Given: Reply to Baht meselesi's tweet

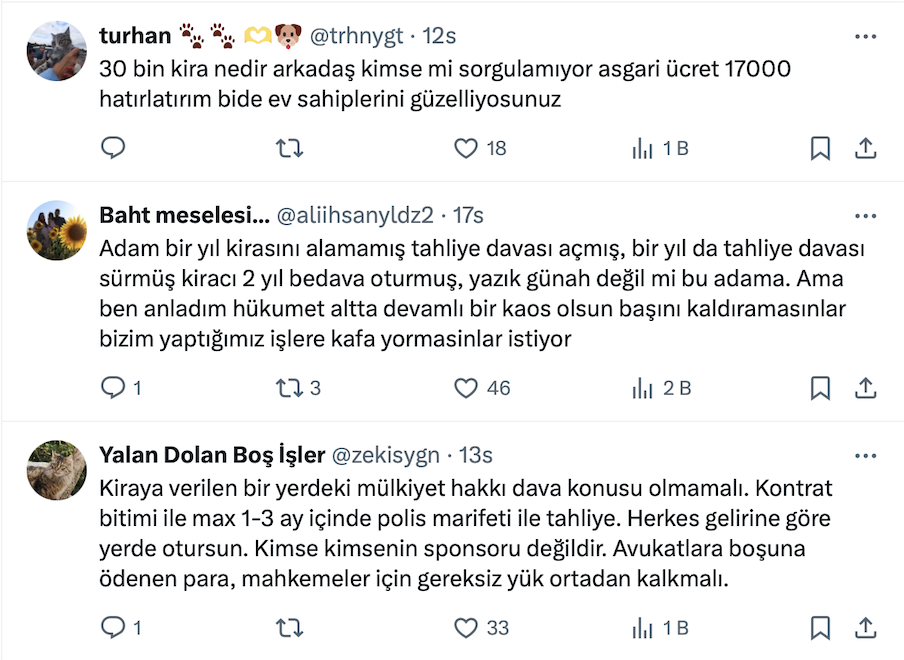Looking at the screenshot, I should (x=114, y=388).
